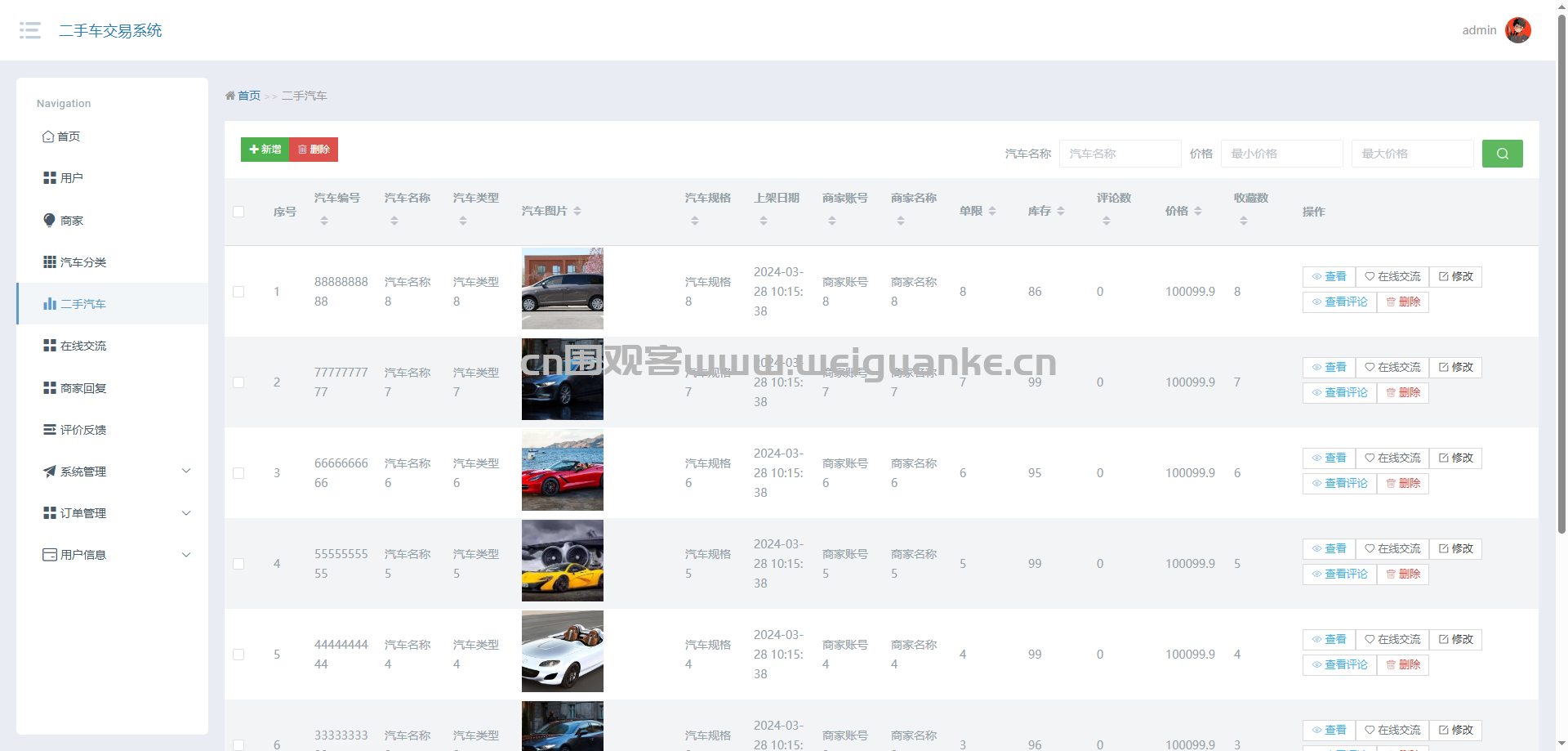1568x751 pixels.
Task: Toggle the sidebar hamburger menu icon
Action: click(x=30, y=30)
